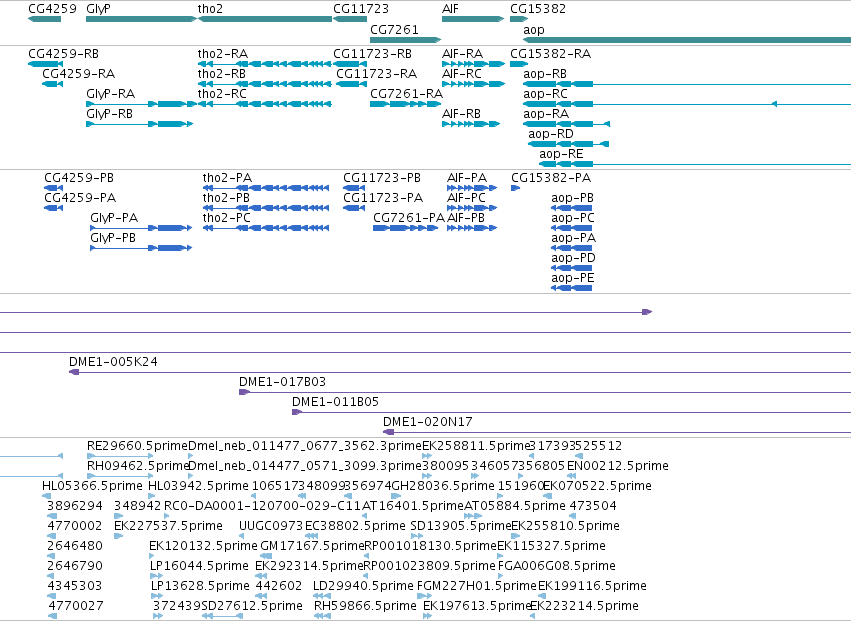Open the CG7261-RA transcript
The width and height of the screenshot is (851, 621).
pyautogui.click(x=405, y=104)
